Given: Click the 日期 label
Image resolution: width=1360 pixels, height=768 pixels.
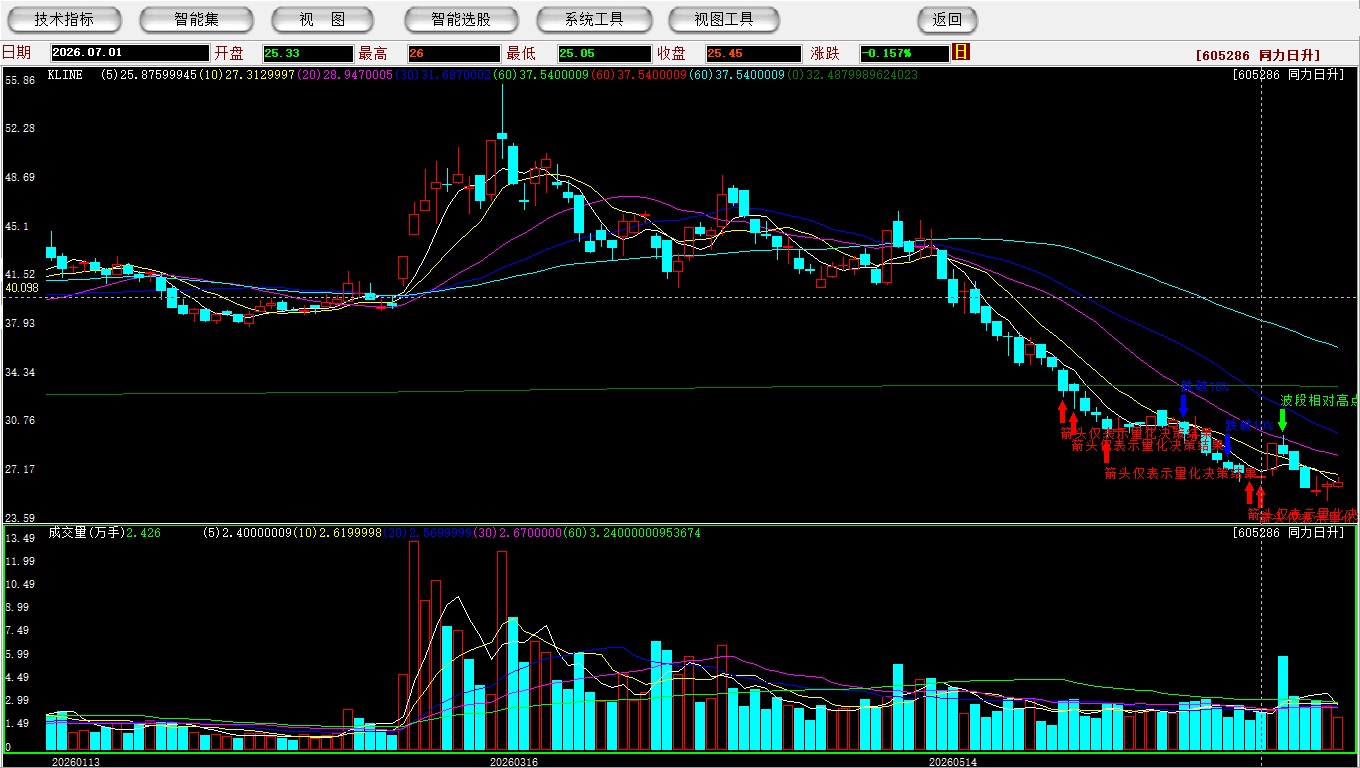Looking at the screenshot, I should (16, 53).
